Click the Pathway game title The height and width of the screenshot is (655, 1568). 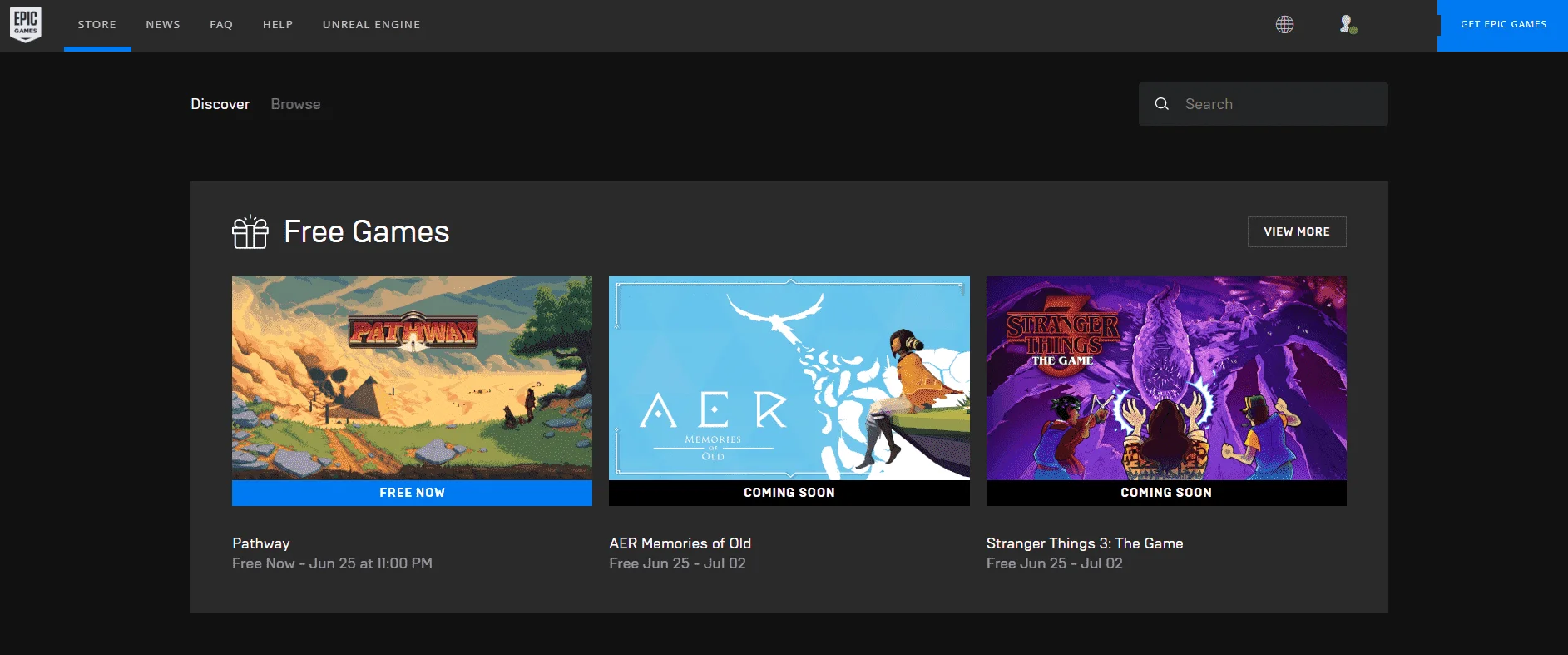[x=261, y=543]
